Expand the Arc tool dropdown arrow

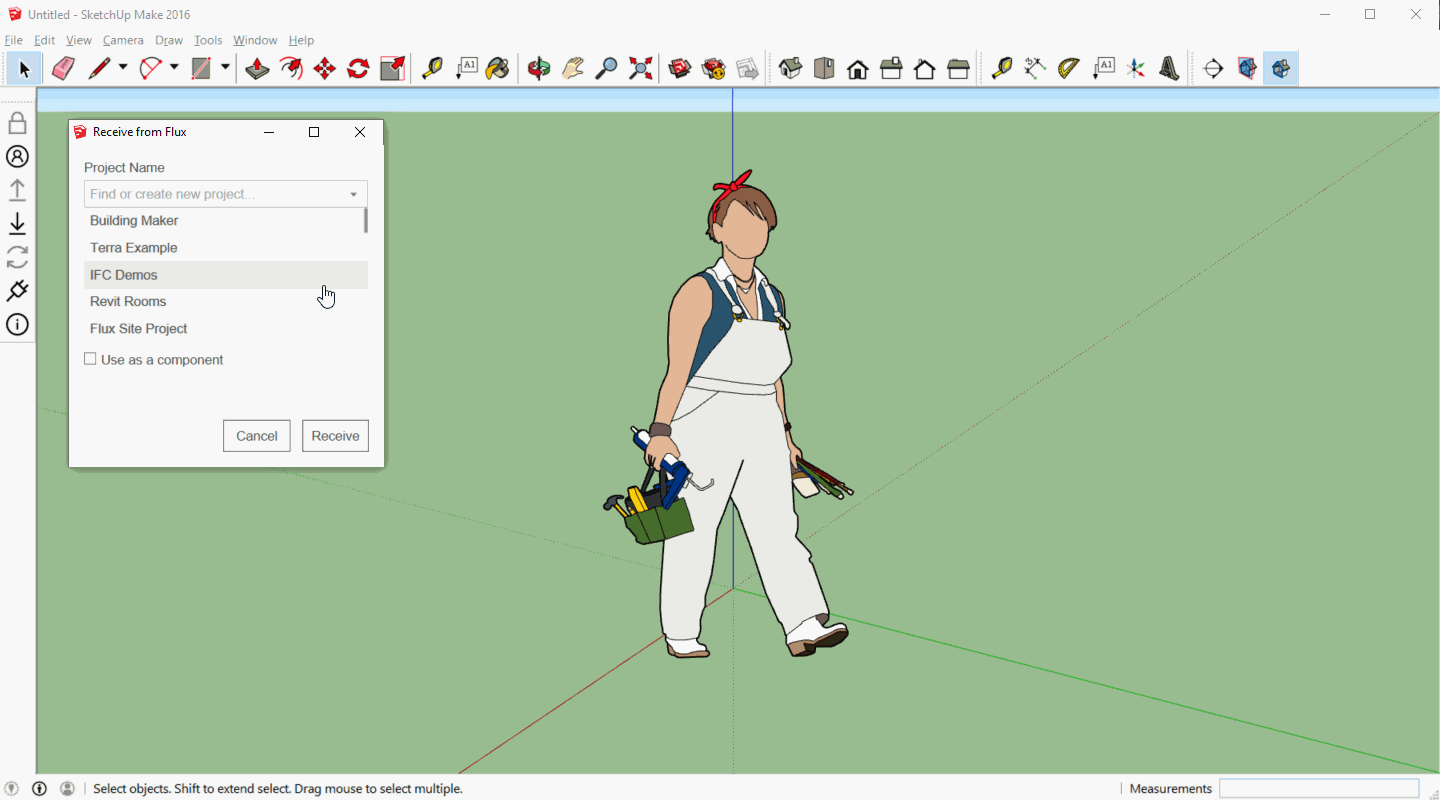(x=174, y=68)
